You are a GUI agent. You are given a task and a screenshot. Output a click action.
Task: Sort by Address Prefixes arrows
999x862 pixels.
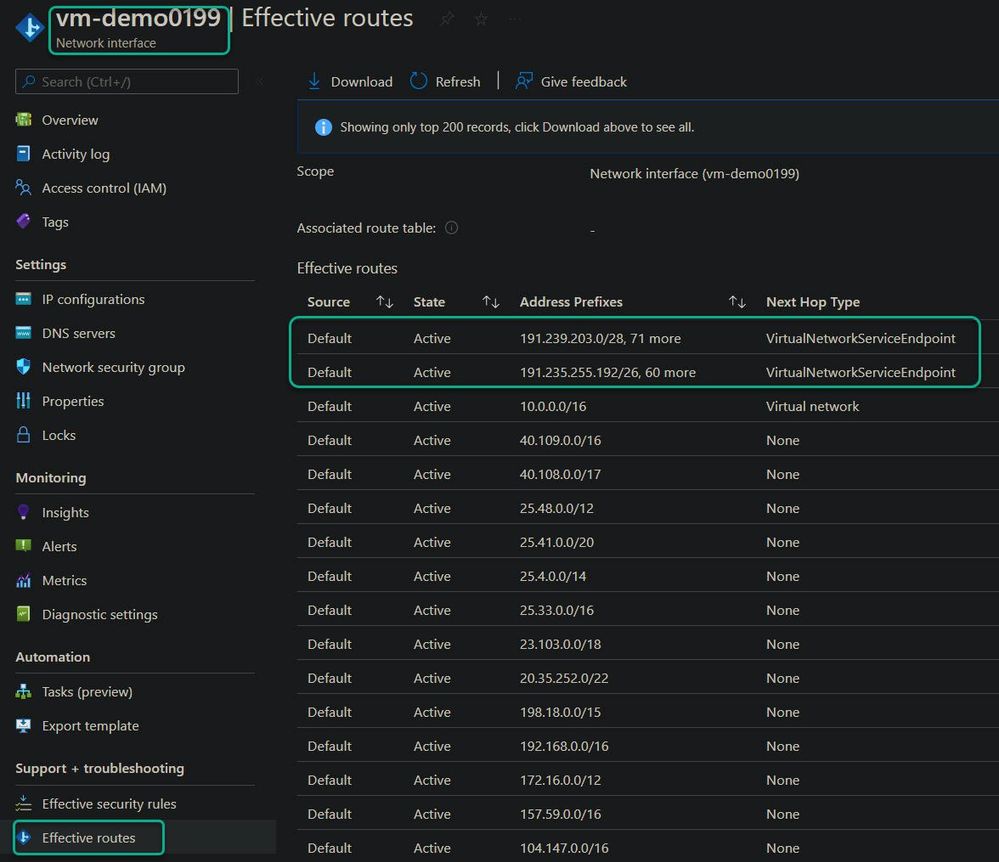click(x=737, y=302)
